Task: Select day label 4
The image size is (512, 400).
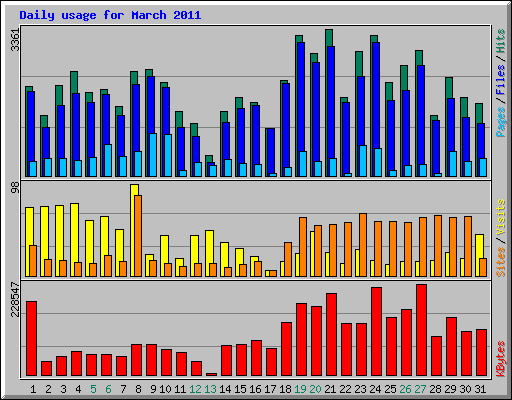Action: point(78,389)
